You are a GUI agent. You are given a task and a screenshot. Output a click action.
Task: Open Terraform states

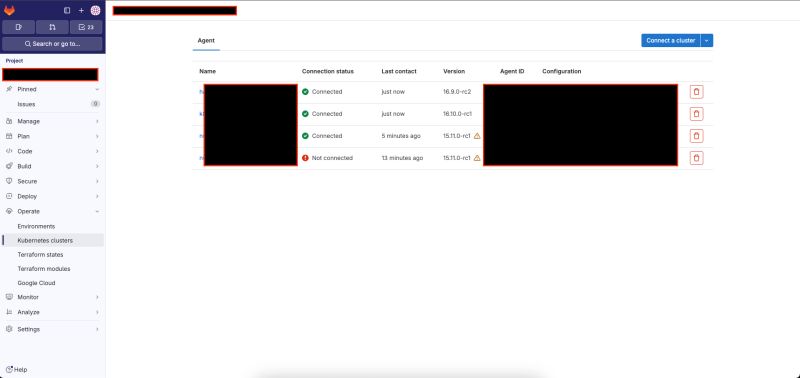(x=52, y=255)
